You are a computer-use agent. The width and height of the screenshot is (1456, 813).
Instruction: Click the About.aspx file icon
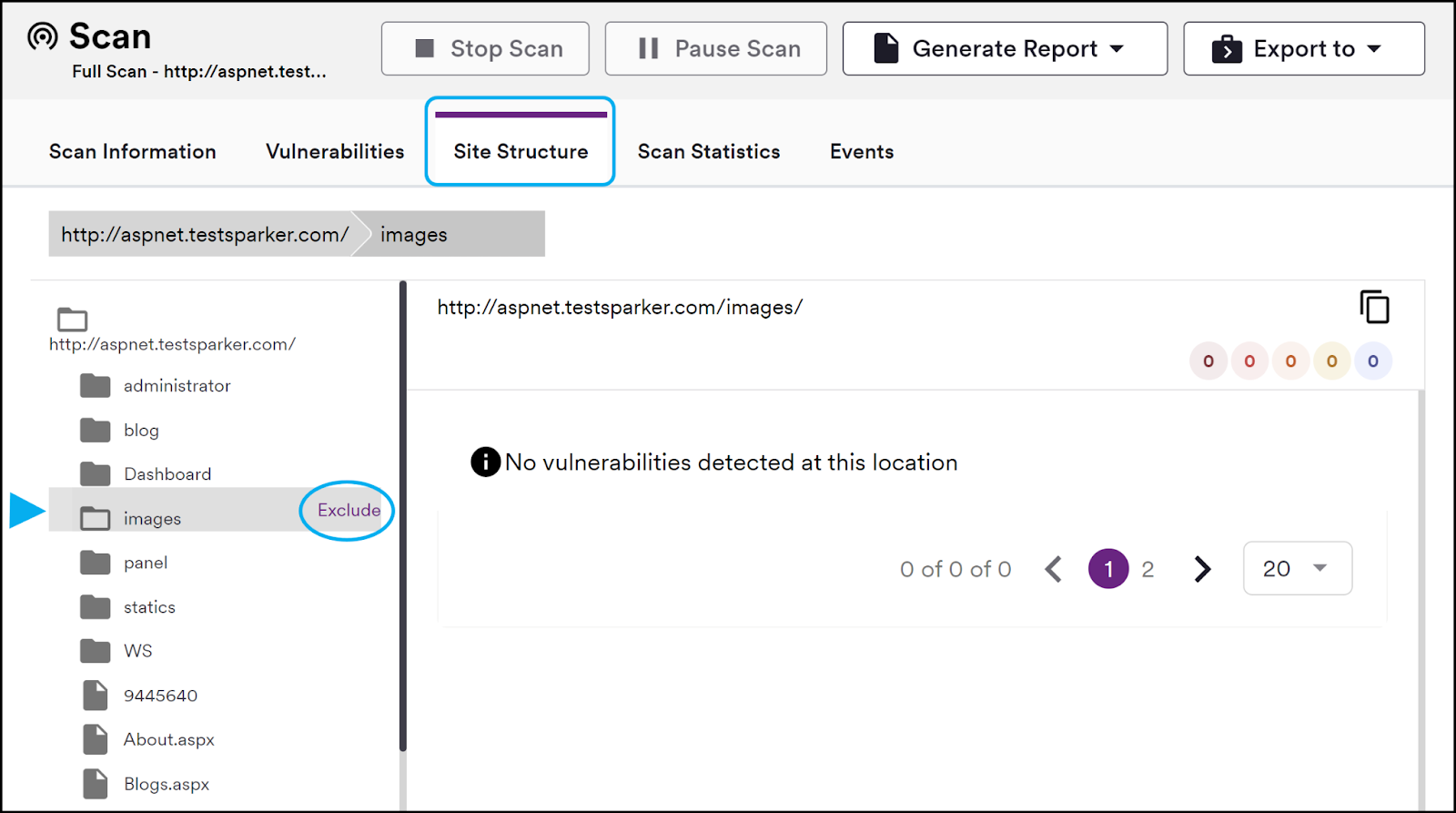(x=95, y=739)
